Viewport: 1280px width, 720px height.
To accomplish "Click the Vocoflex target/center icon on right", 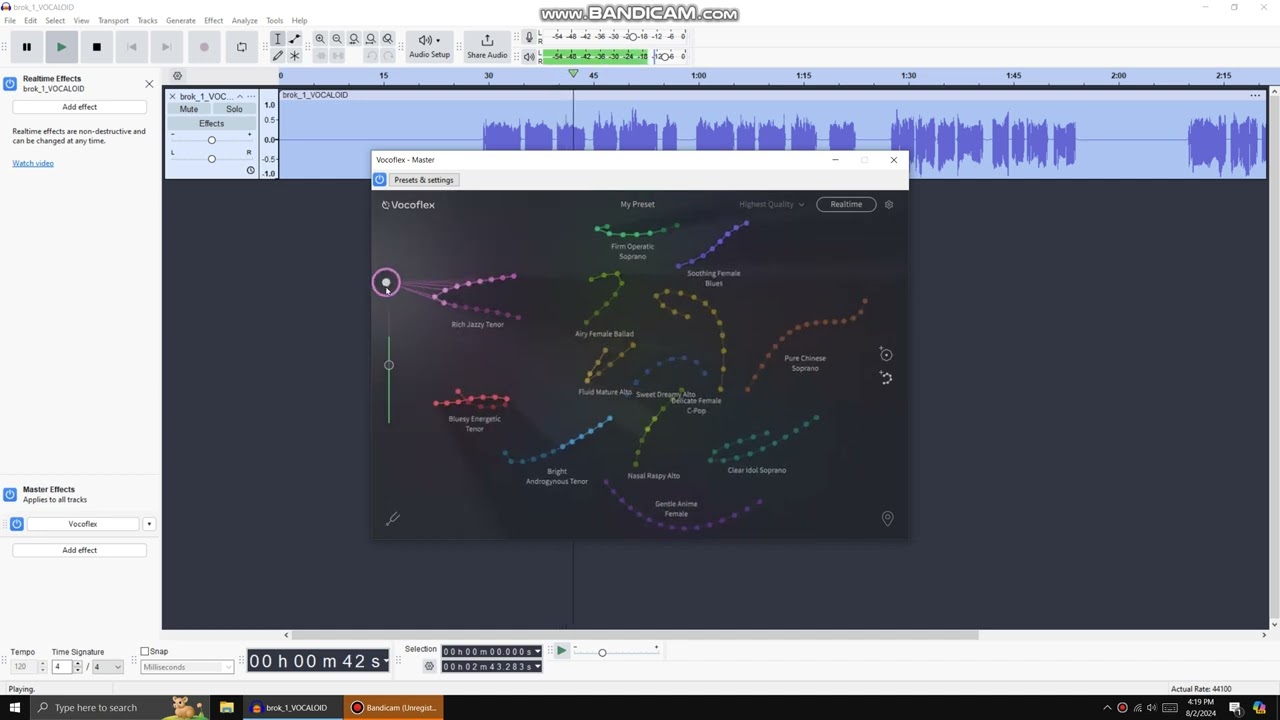I will (x=886, y=354).
